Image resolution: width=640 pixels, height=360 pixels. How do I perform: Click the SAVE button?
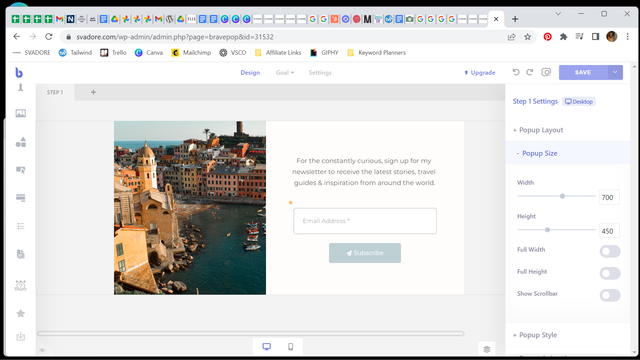(x=583, y=72)
